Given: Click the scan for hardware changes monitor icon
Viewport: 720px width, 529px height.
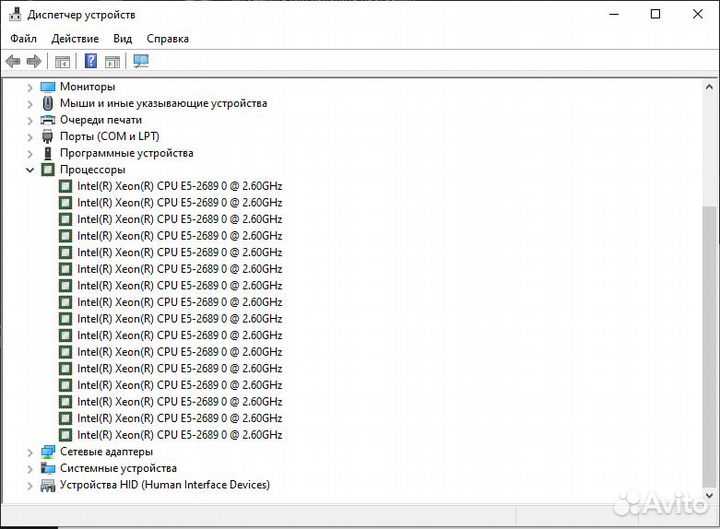Looking at the screenshot, I should click(x=141, y=61).
